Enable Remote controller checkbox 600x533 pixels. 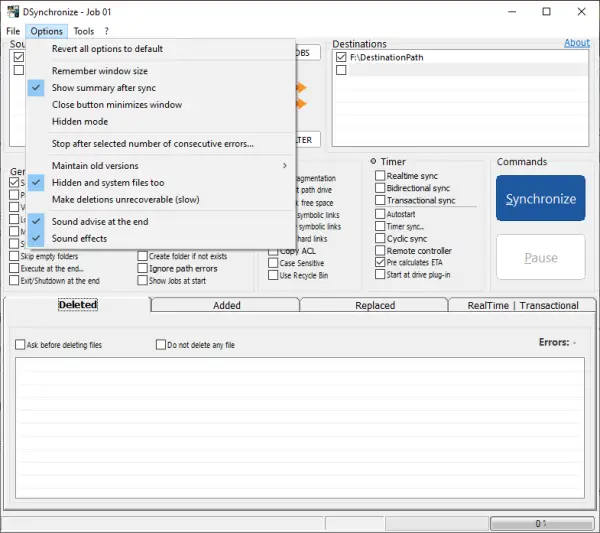380,251
